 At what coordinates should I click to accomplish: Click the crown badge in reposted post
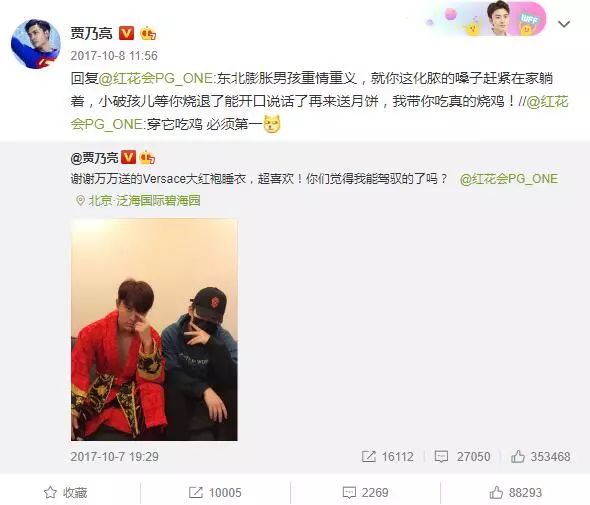coord(147,157)
